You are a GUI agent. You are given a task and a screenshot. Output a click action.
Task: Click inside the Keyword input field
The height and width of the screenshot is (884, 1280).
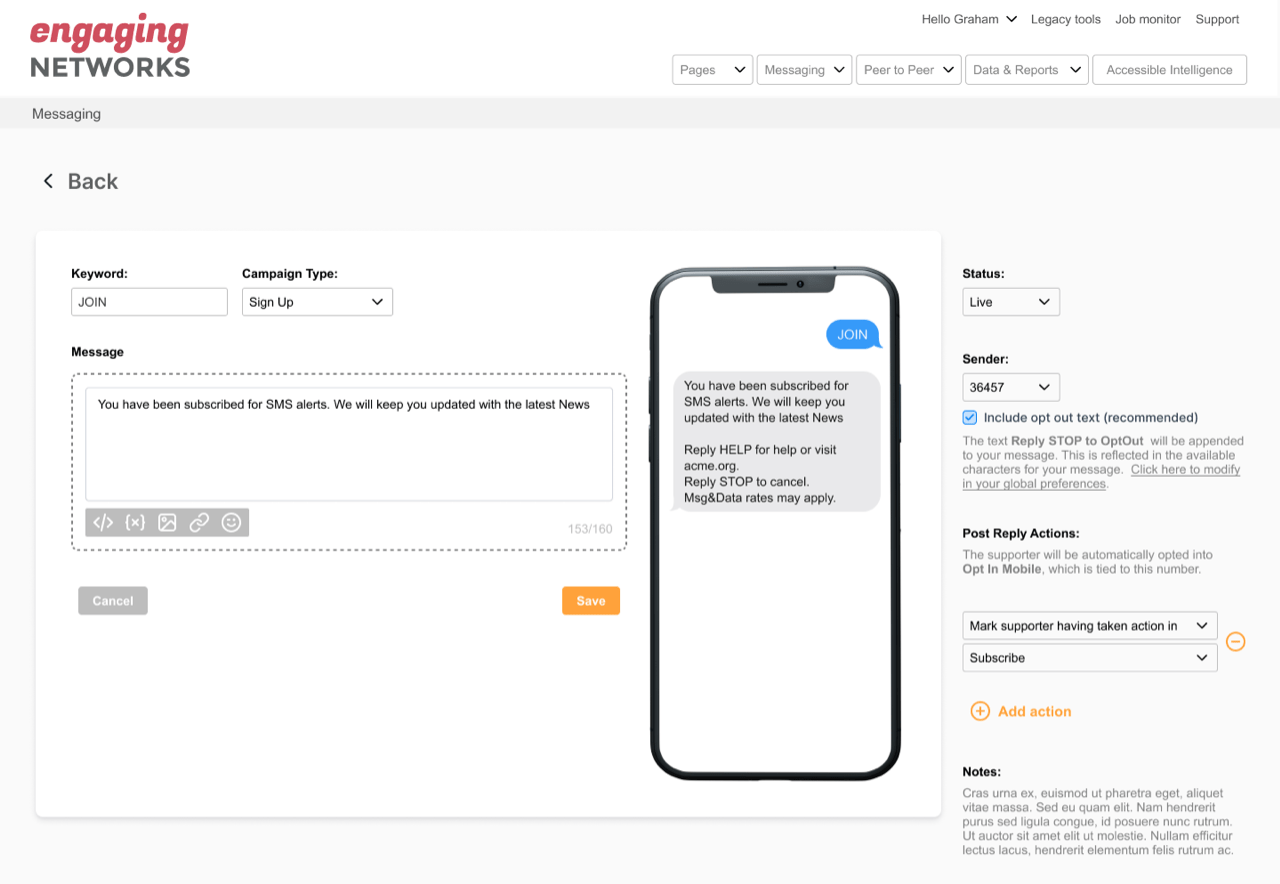click(x=148, y=301)
